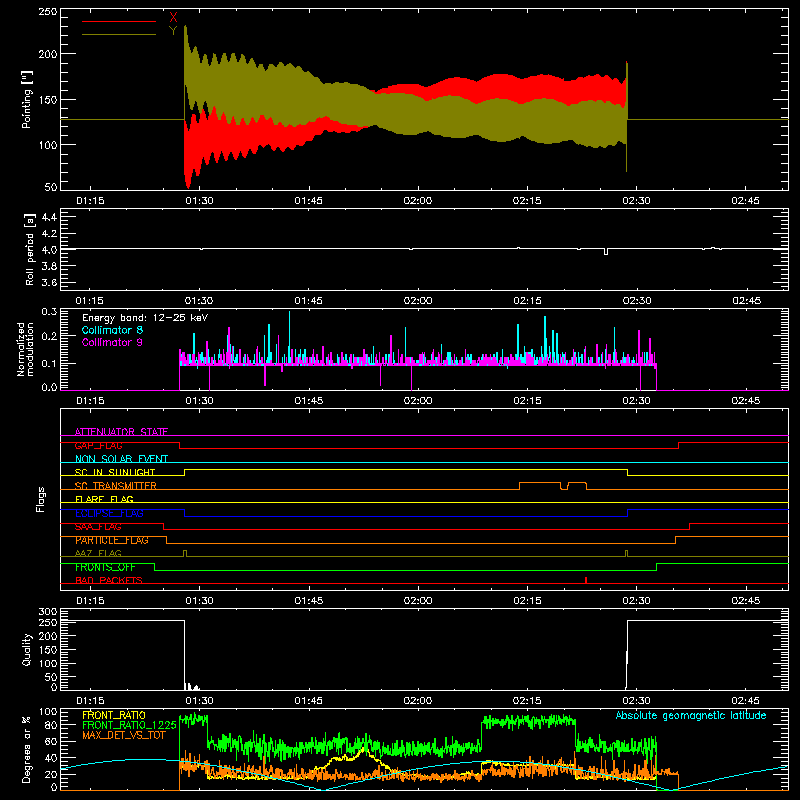Select the ECLIPSE_FLAG label
The image size is (800, 800).
(x=109, y=513)
